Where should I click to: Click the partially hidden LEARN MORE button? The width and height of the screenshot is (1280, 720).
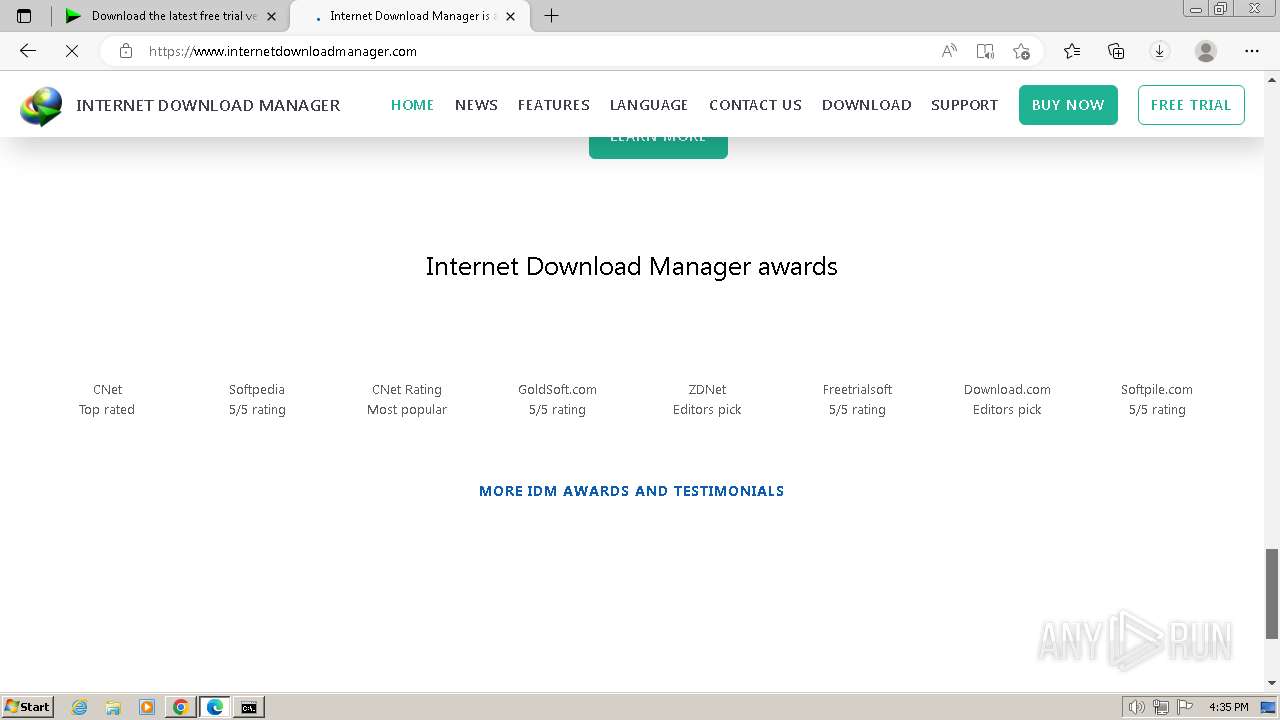[658, 147]
